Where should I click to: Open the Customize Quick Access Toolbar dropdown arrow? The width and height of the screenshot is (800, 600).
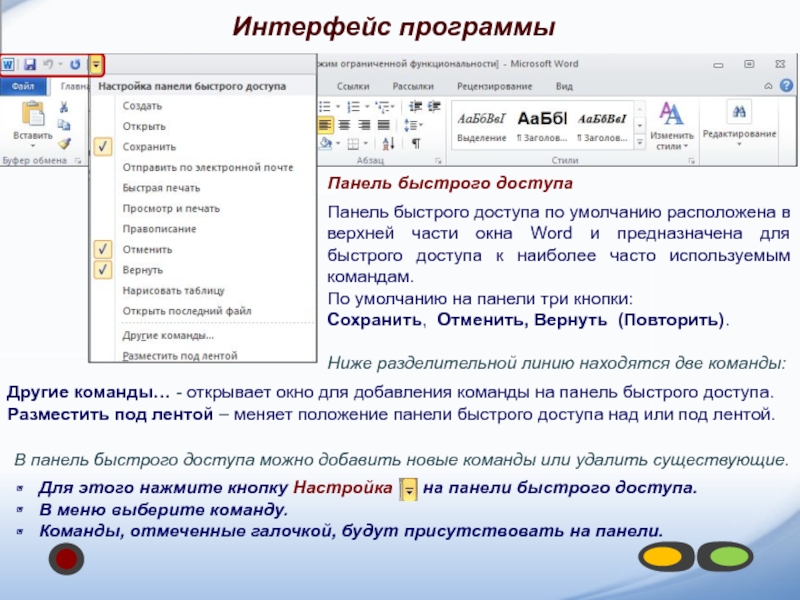coord(96,64)
